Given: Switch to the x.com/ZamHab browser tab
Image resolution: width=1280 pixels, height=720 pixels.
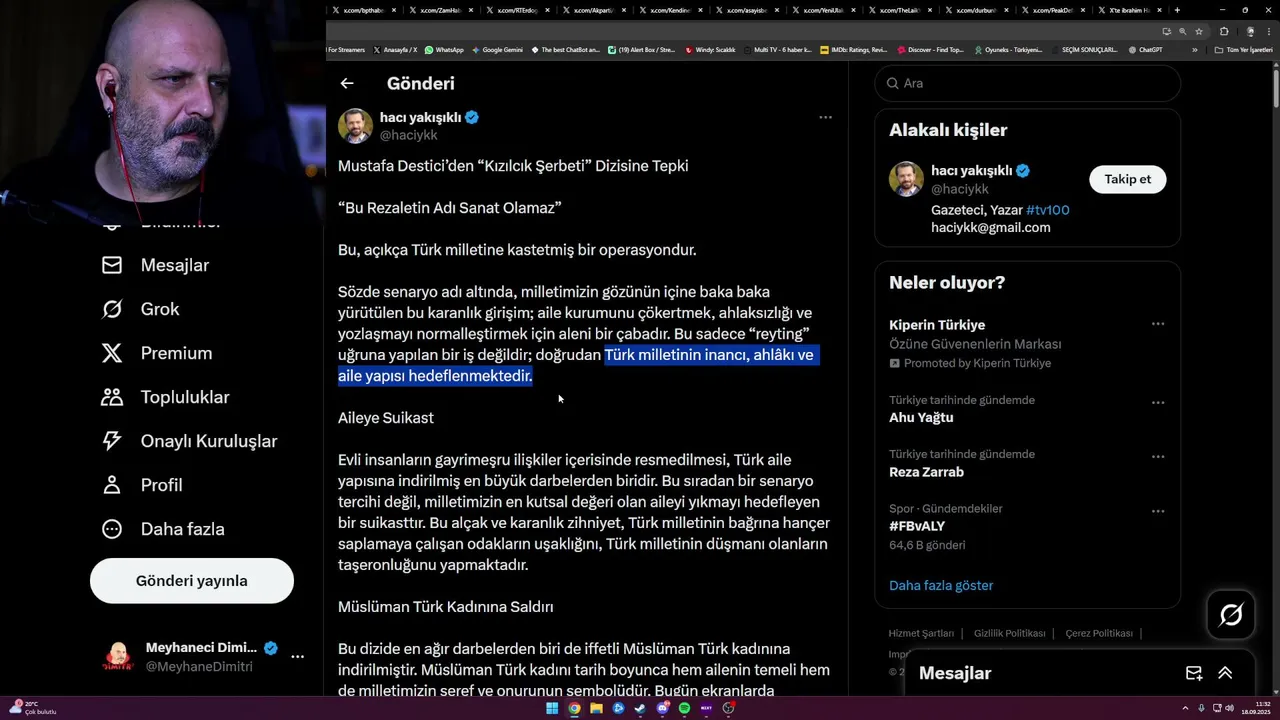Looking at the screenshot, I should (441, 10).
